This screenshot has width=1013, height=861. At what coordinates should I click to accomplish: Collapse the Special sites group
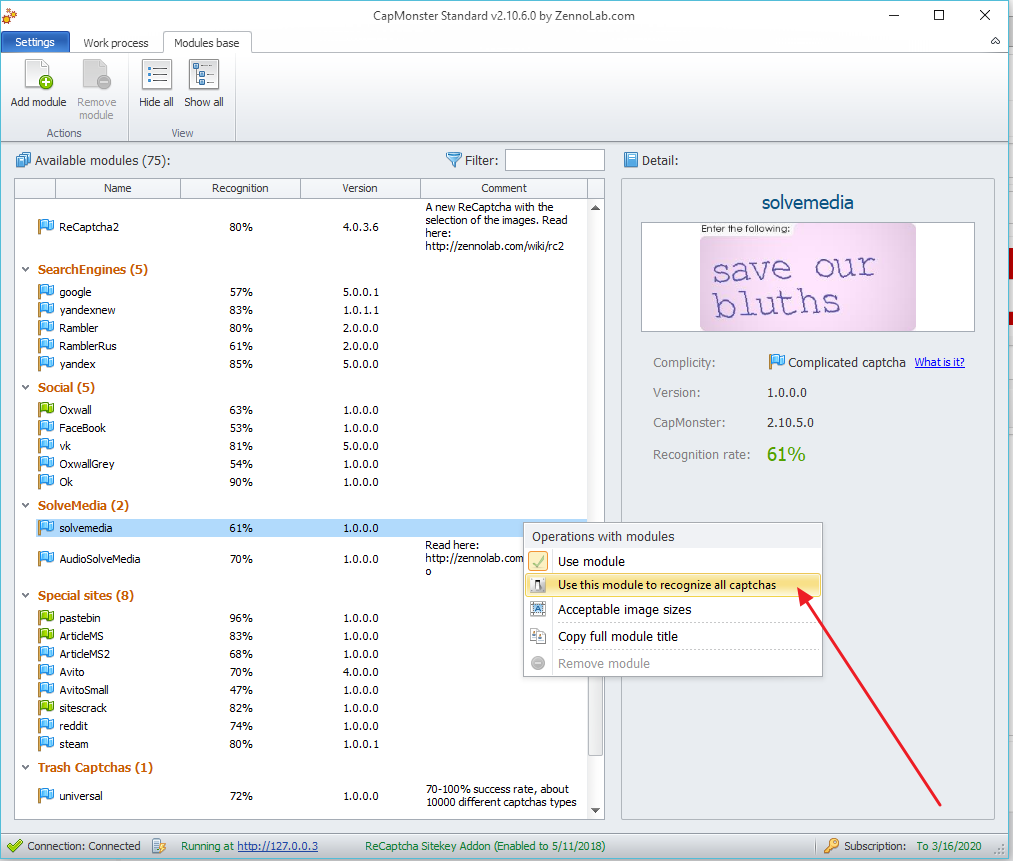click(x=27, y=596)
